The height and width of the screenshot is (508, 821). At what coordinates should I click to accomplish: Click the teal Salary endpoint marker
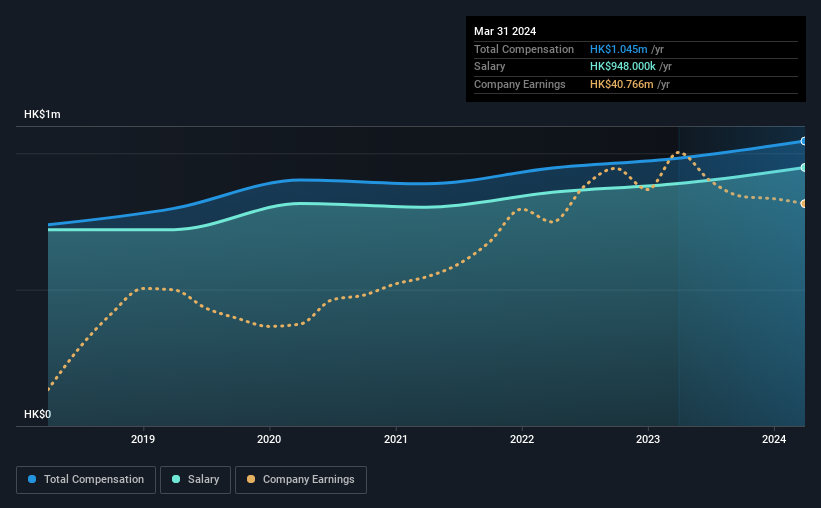pos(803,168)
